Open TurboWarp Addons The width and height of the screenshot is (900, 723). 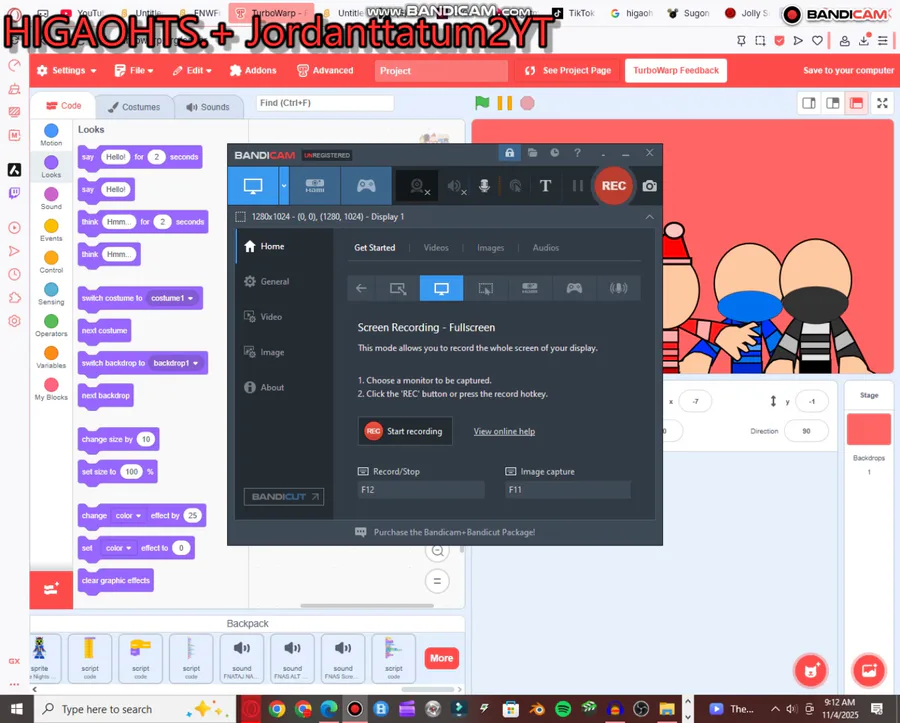pos(253,71)
